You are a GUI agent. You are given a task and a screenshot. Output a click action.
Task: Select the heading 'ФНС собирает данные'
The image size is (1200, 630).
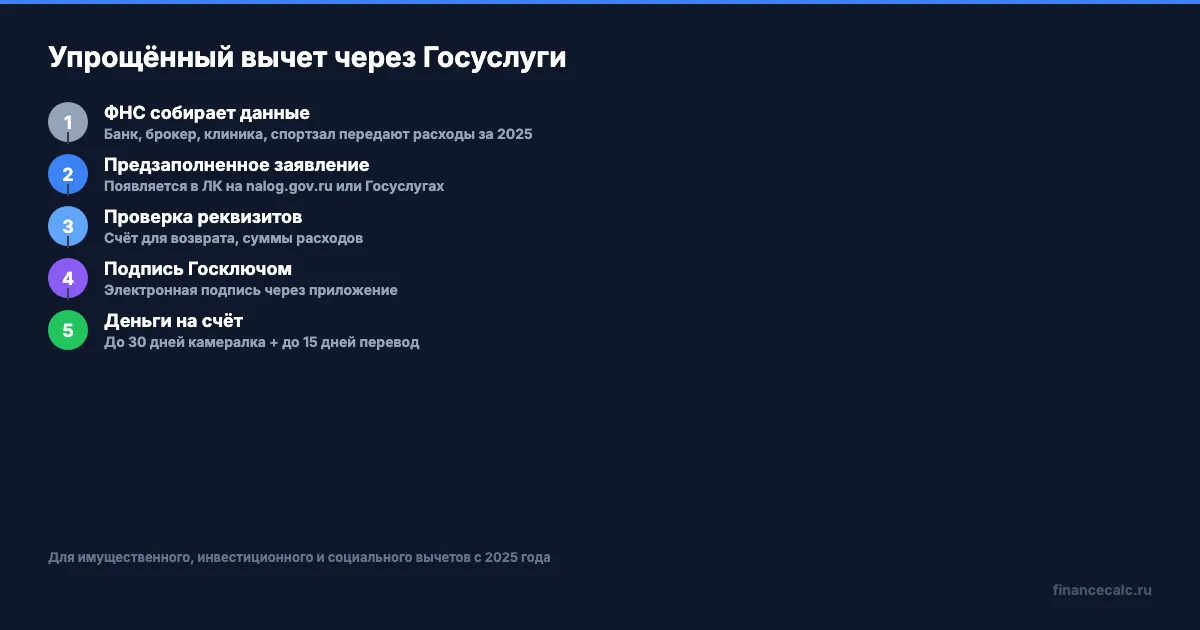click(207, 113)
